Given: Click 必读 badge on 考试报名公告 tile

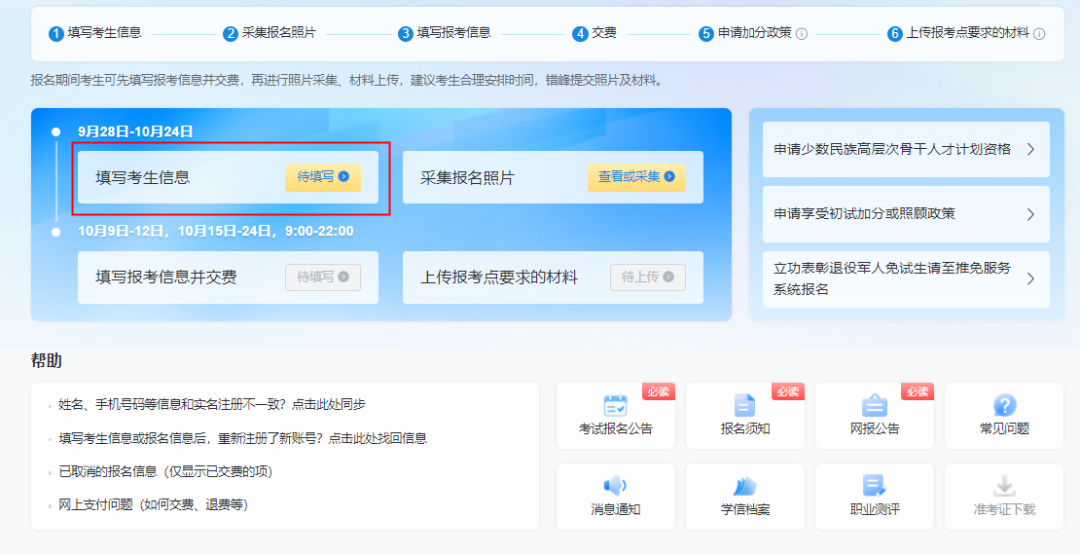Looking at the screenshot, I should [658, 391].
